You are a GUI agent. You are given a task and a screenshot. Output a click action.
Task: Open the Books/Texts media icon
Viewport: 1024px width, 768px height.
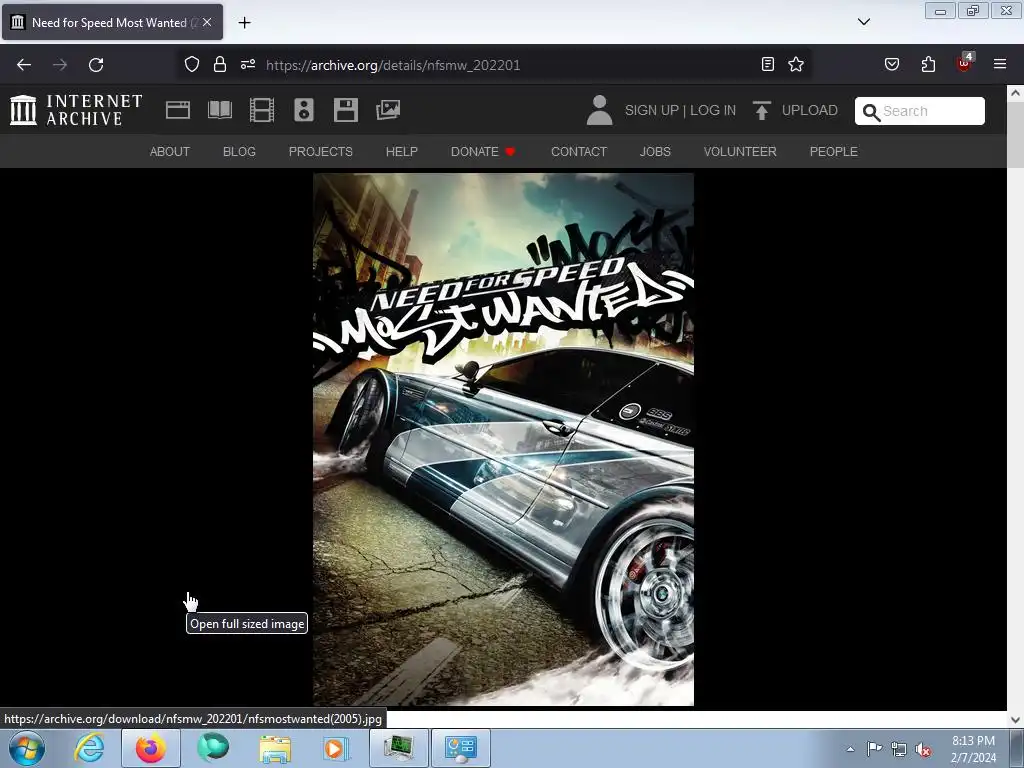tap(219, 110)
